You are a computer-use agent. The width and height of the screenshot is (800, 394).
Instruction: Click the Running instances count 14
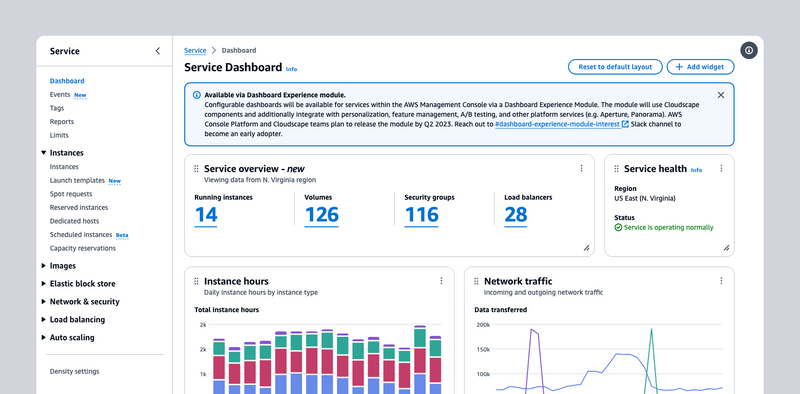click(x=206, y=215)
